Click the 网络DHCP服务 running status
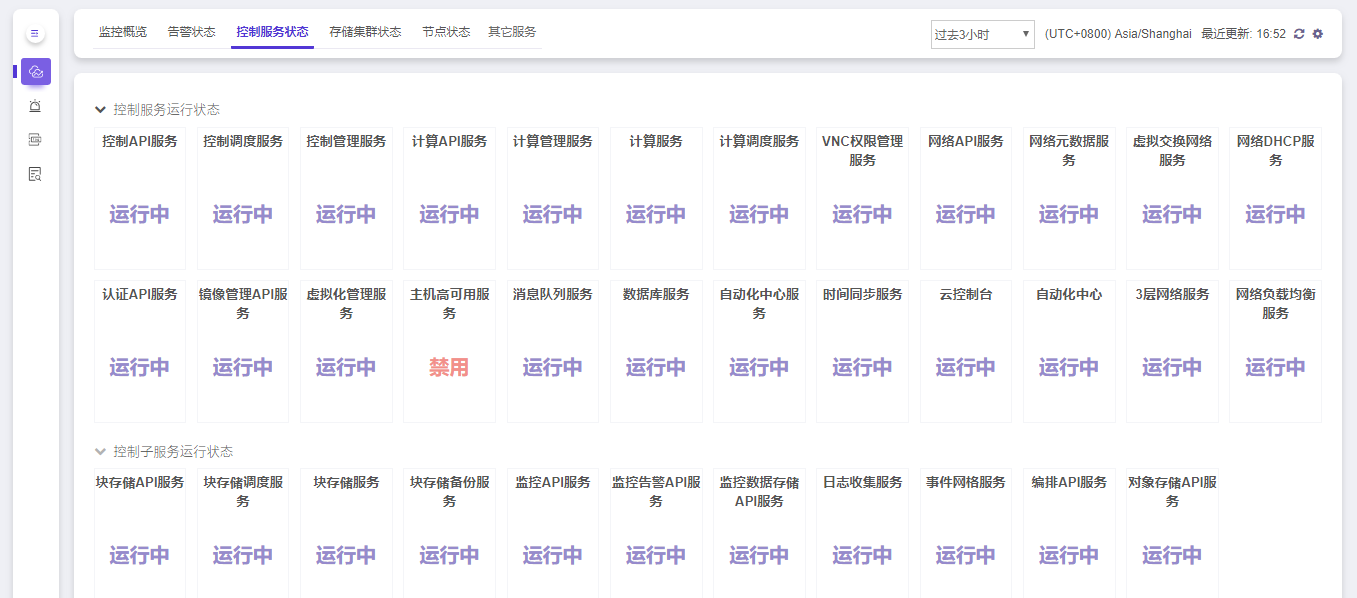This screenshot has width=1357, height=598. (x=1275, y=214)
